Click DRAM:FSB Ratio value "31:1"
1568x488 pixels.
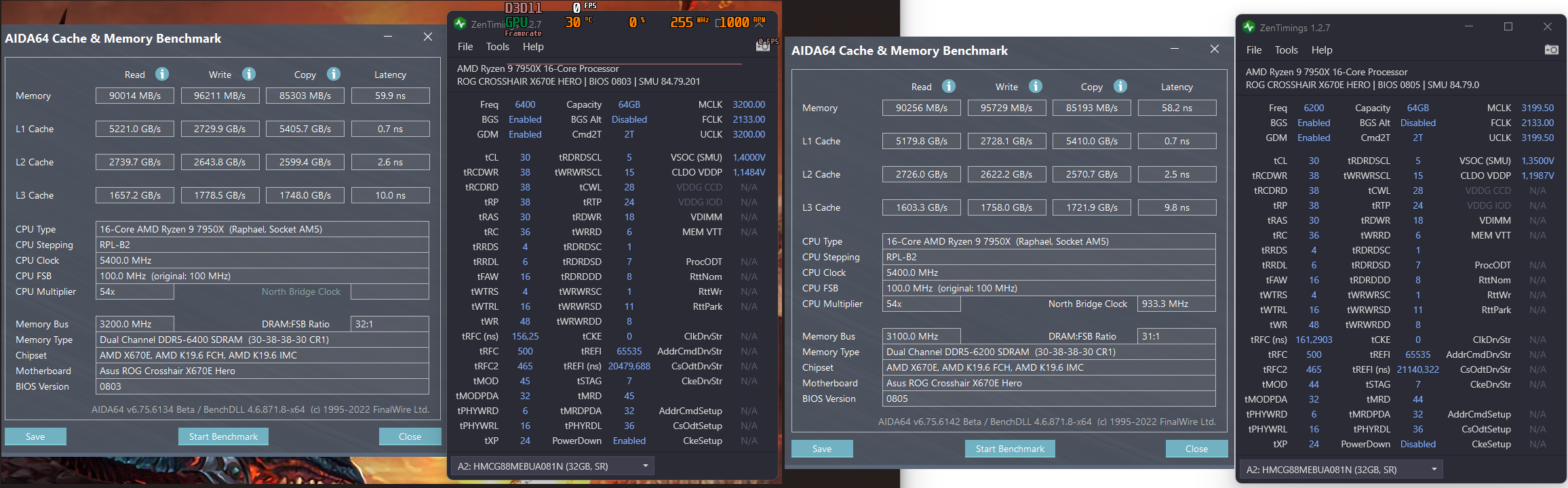(1177, 336)
